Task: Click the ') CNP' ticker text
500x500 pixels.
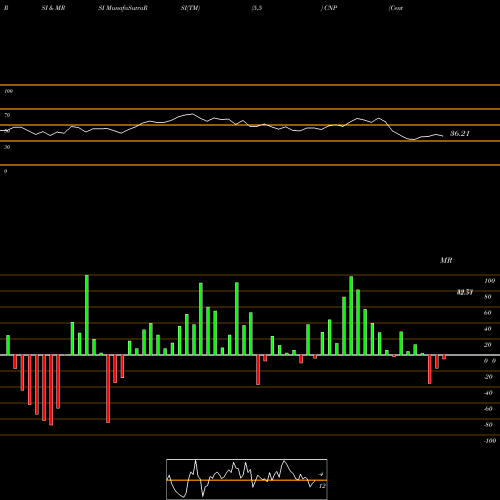Action: click(329, 8)
